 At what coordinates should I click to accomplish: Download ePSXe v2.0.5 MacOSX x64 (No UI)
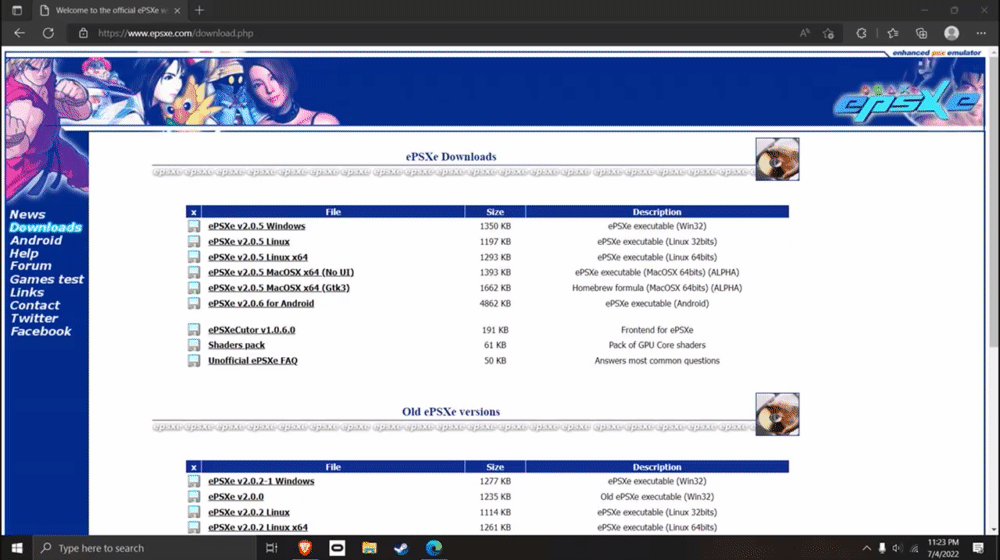(281, 272)
